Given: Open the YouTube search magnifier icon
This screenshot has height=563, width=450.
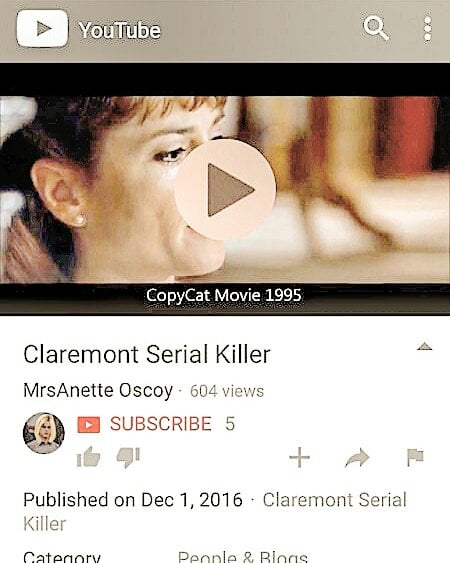Looking at the screenshot, I should (376, 28).
